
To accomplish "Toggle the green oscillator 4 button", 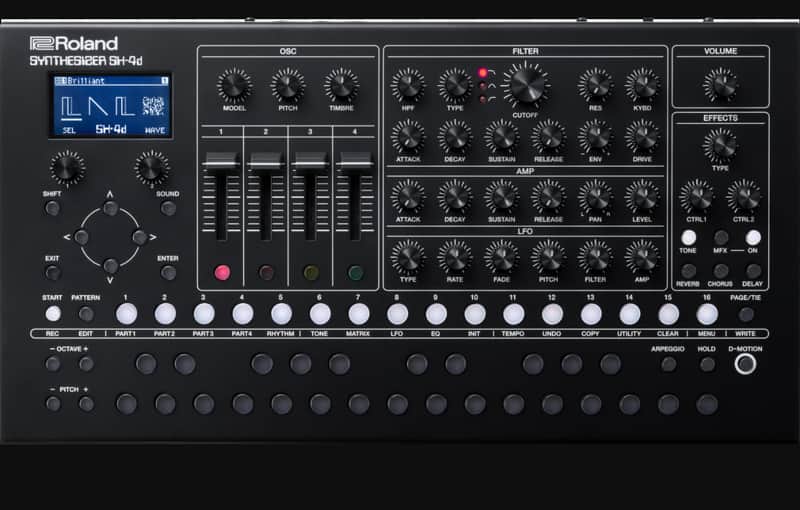I will coord(356,273).
